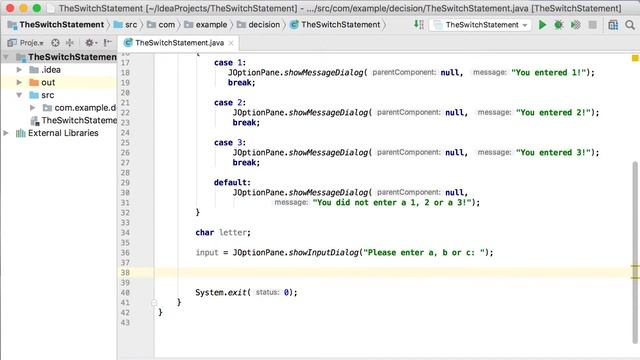Close TheSwitchStatement.java editor tab
Image resolution: width=640 pixels, height=360 pixels.
pos(231,43)
